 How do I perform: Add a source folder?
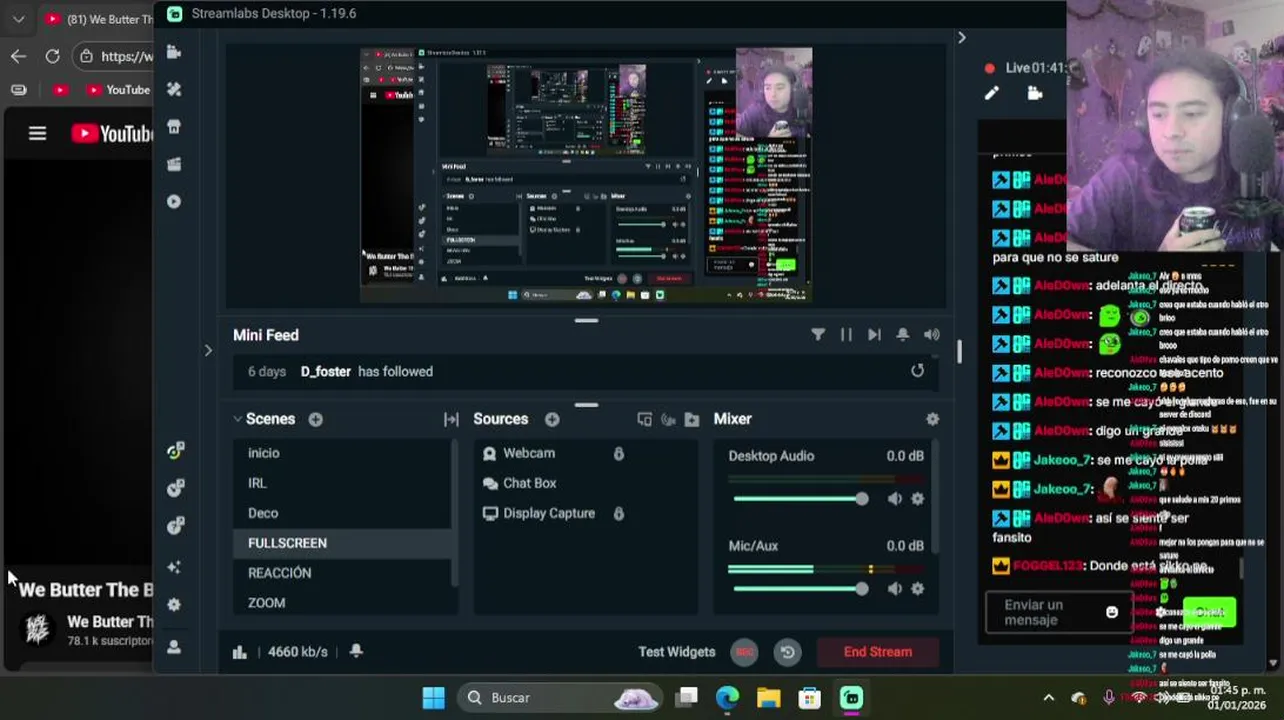coord(692,419)
